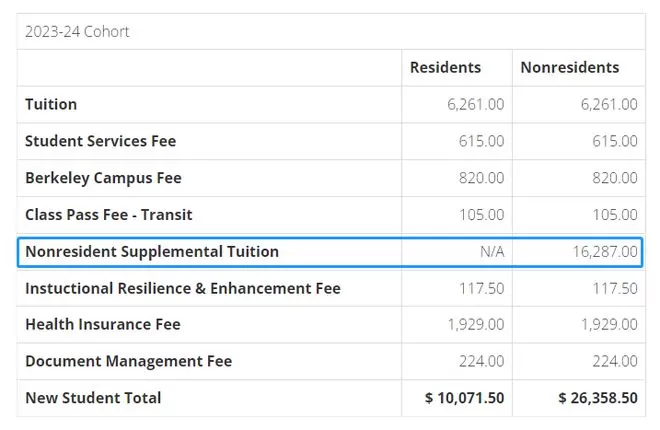Click the N/A cell under Residents

[x=492, y=252]
